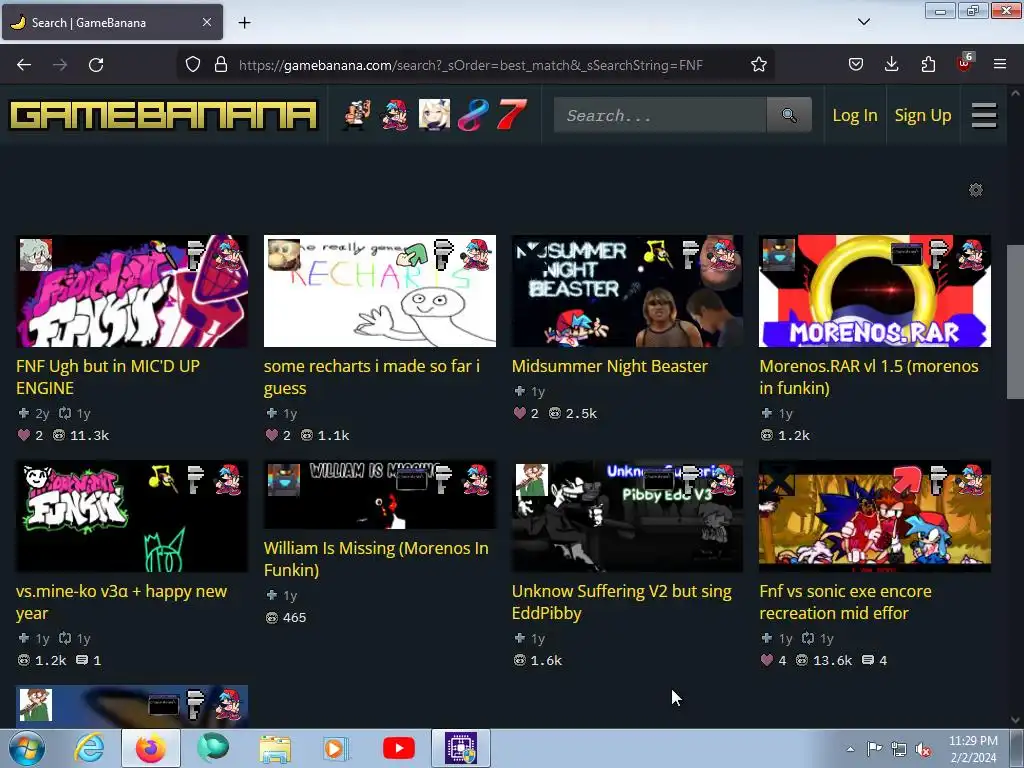Open the results settings gear
1024x768 pixels.
[x=976, y=190]
